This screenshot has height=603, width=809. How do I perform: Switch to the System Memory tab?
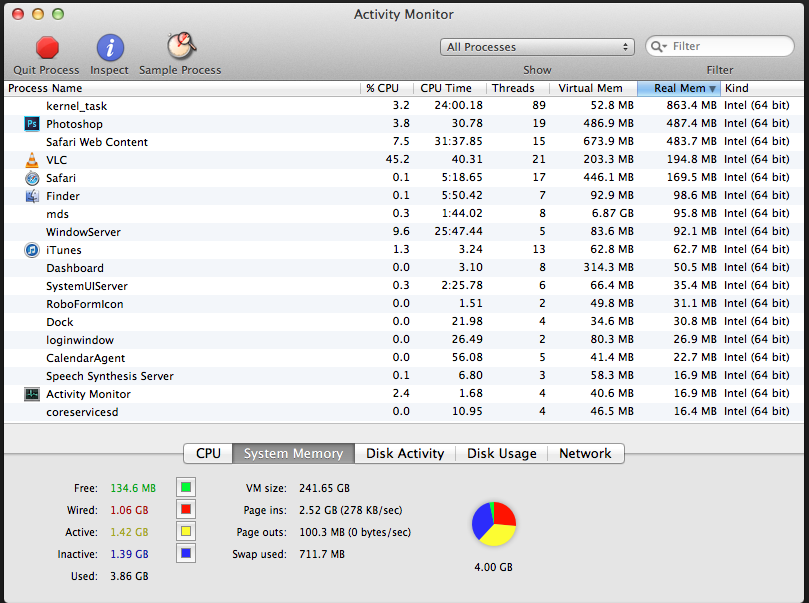pyautogui.click(x=293, y=453)
